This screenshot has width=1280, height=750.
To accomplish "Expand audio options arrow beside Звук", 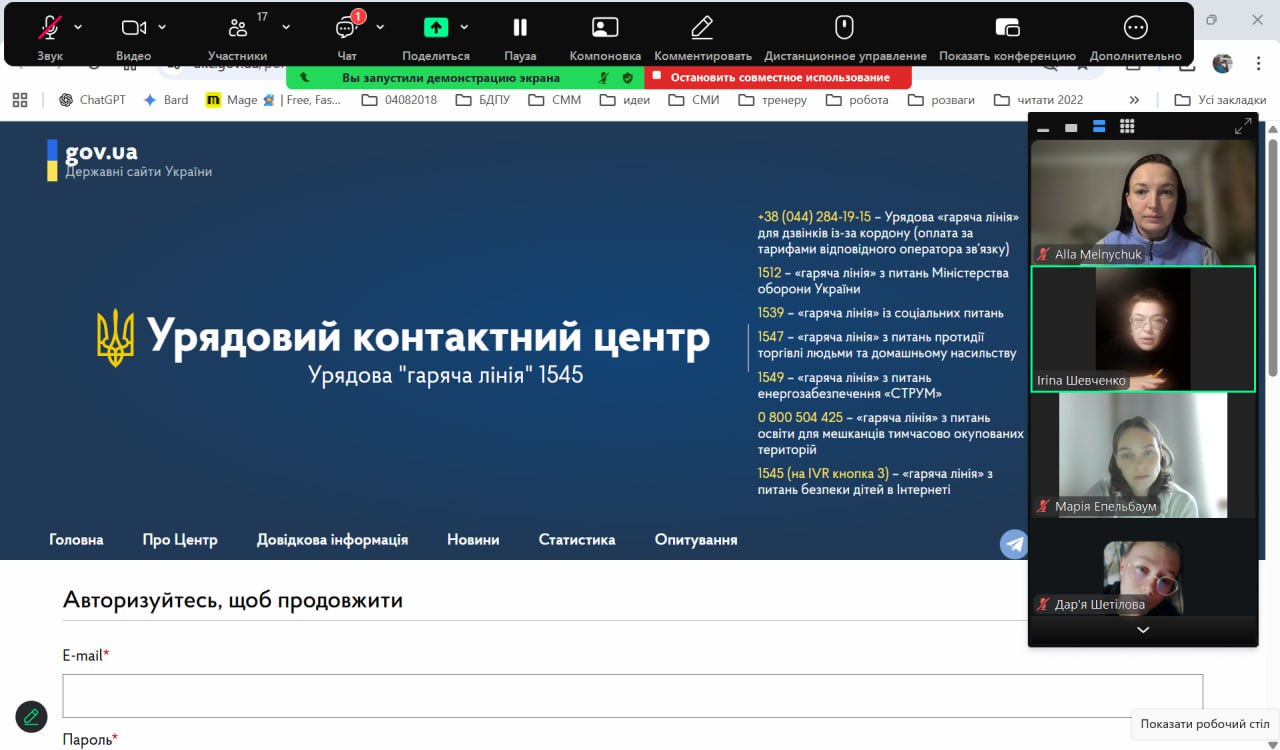I will [79, 27].
